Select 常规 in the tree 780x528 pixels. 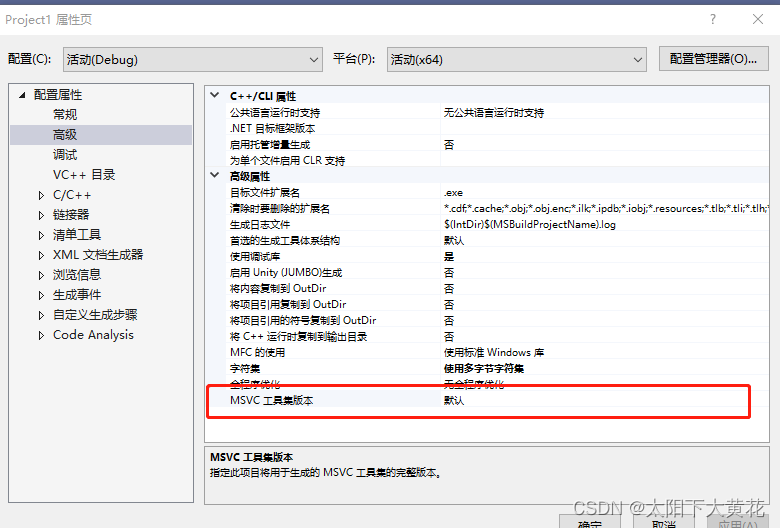click(65, 114)
